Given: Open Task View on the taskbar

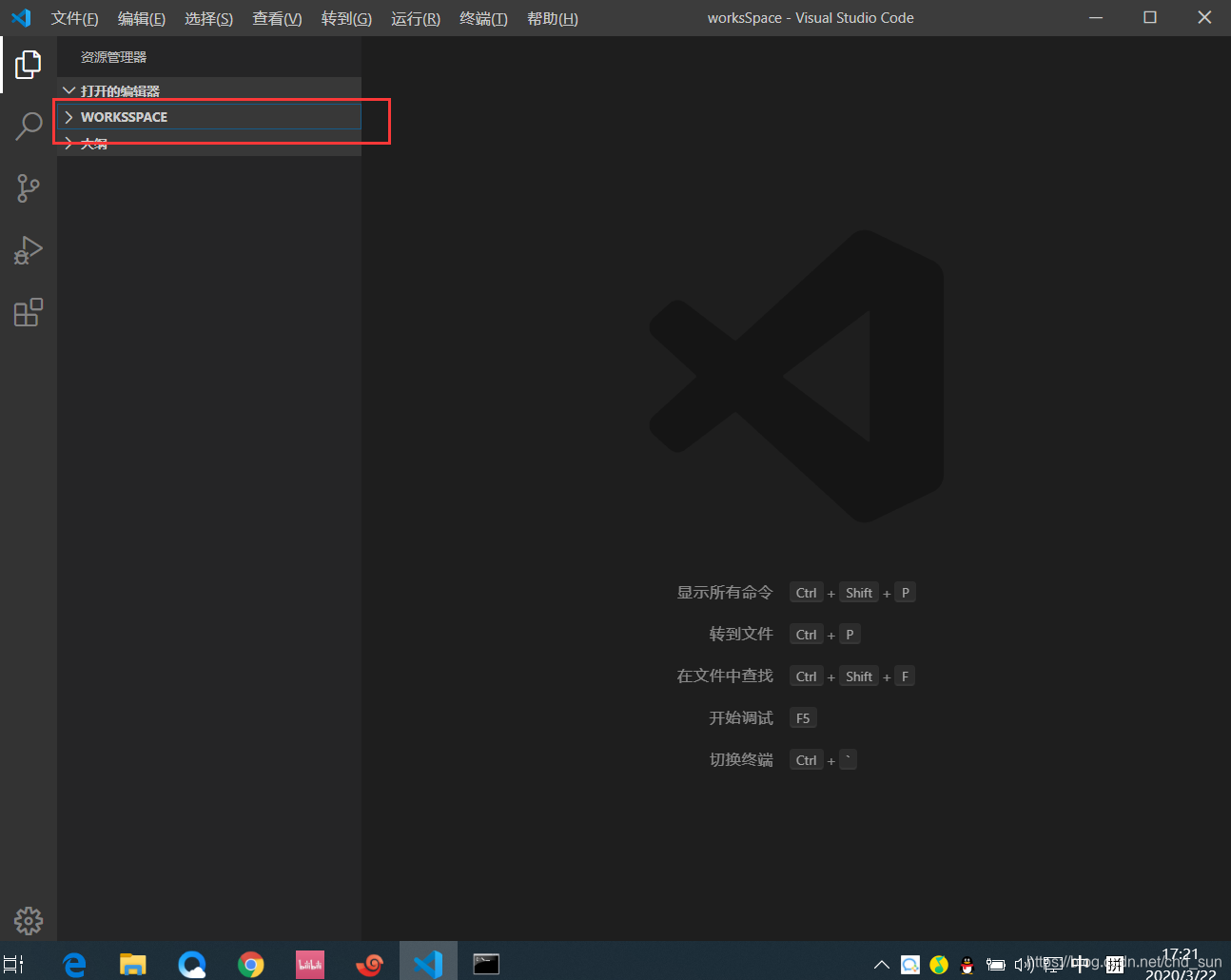Looking at the screenshot, I should pyautogui.click(x=13, y=964).
